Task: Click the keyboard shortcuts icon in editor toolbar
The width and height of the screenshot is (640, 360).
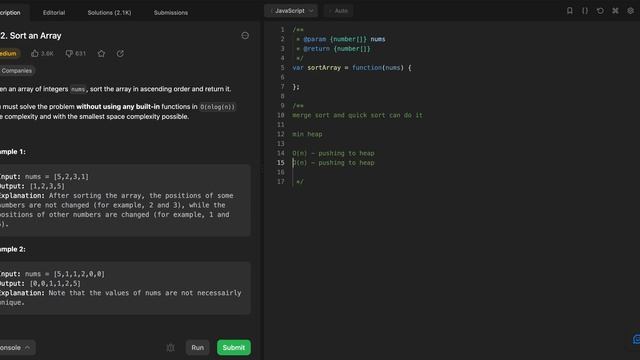Action: (x=615, y=11)
